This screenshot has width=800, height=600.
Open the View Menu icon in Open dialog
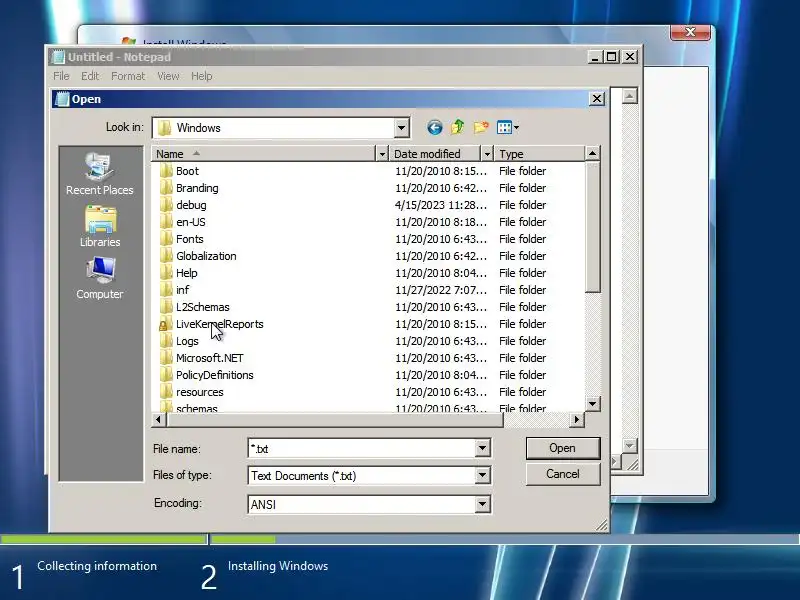508,128
